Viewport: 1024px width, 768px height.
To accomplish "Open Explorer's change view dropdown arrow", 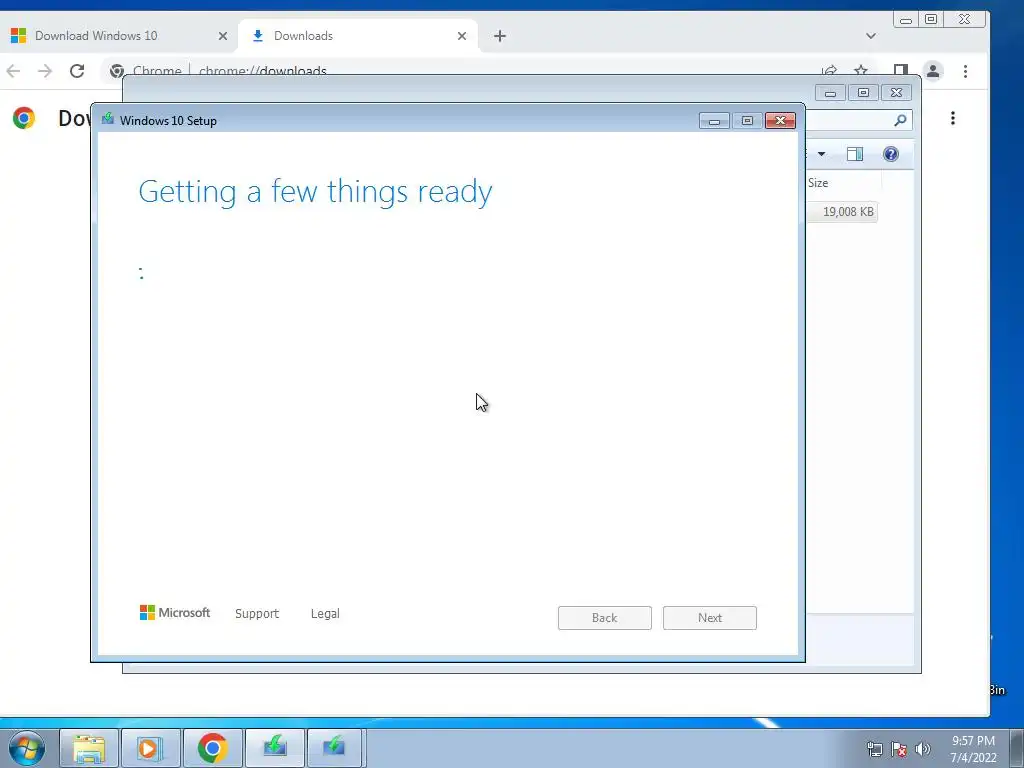I will [x=822, y=154].
